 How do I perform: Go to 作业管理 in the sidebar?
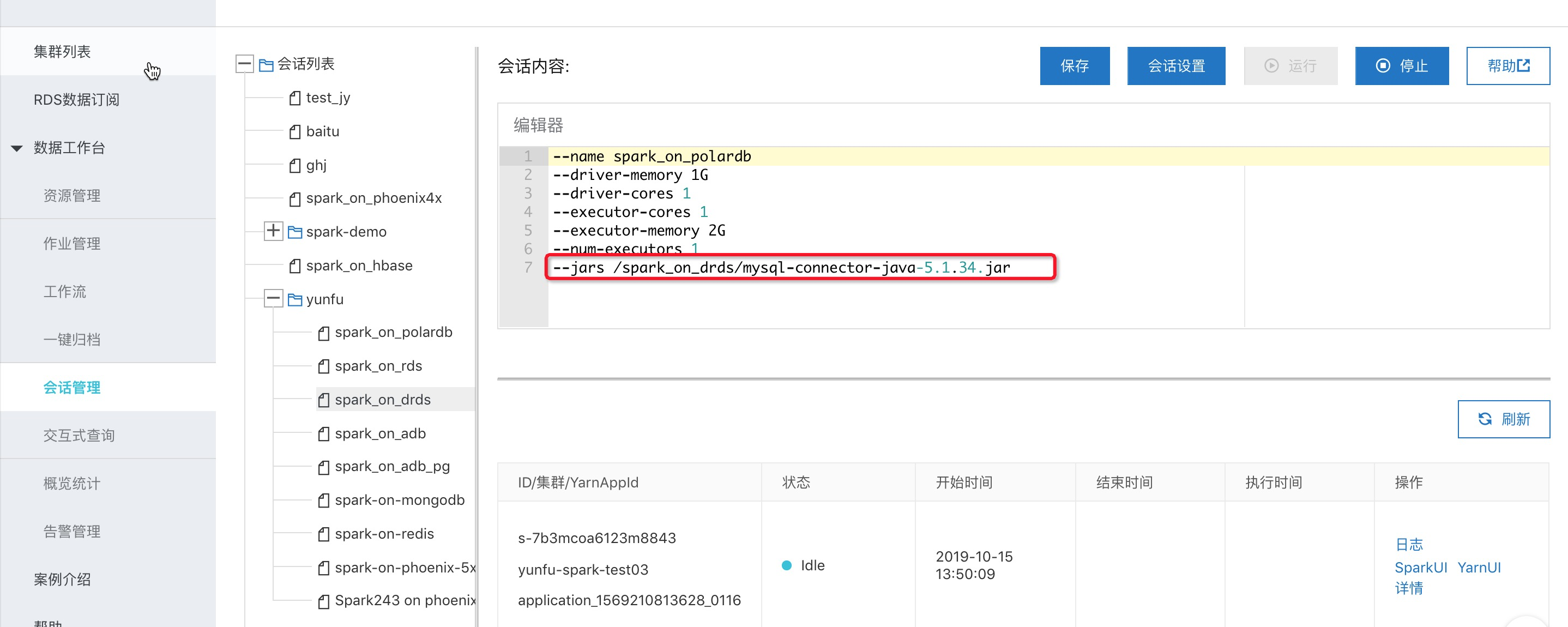coord(72,244)
